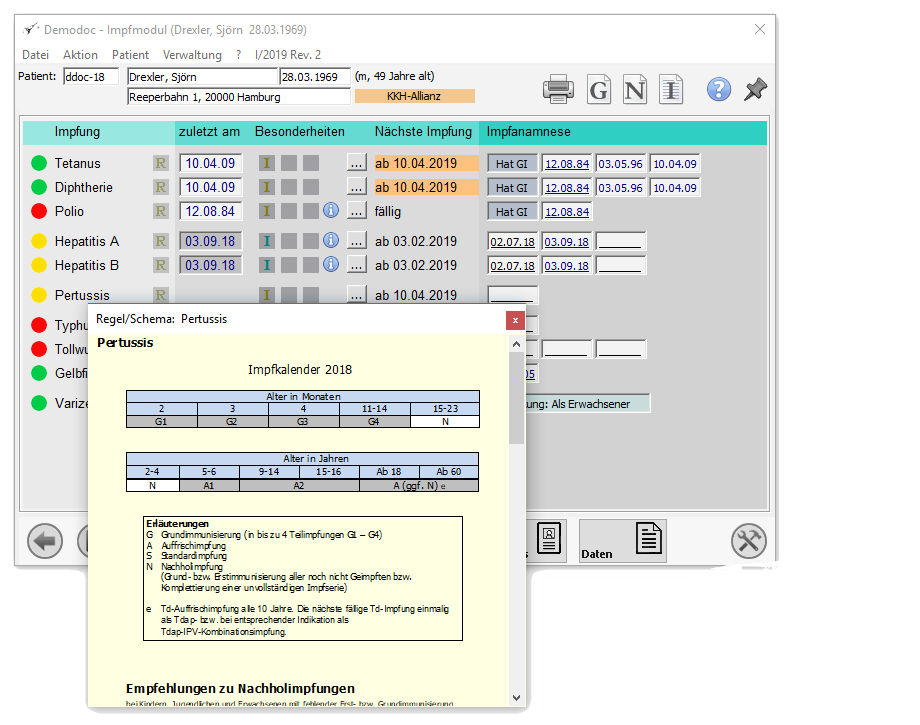Open the ... options for Pertussis
920x725 pixels.
[356, 294]
